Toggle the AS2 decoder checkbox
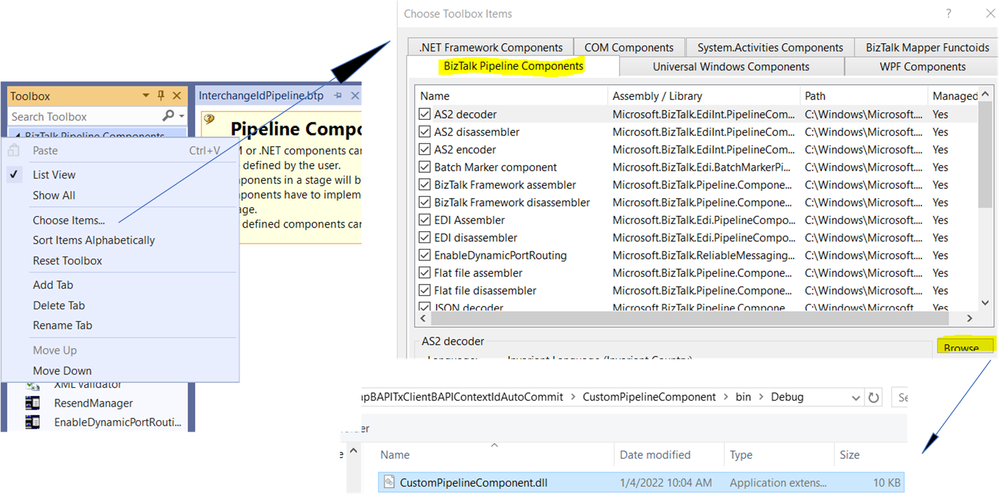999x494 pixels. [x=424, y=115]
